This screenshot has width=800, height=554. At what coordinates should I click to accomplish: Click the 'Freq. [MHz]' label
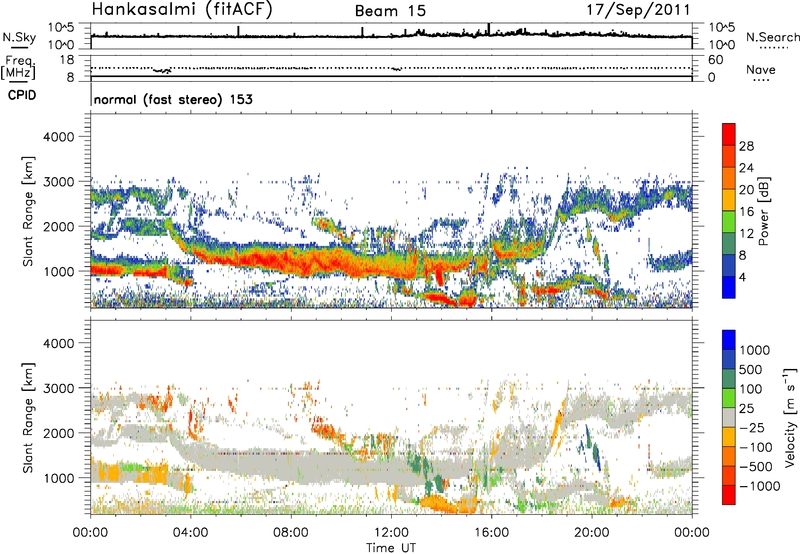18,67
